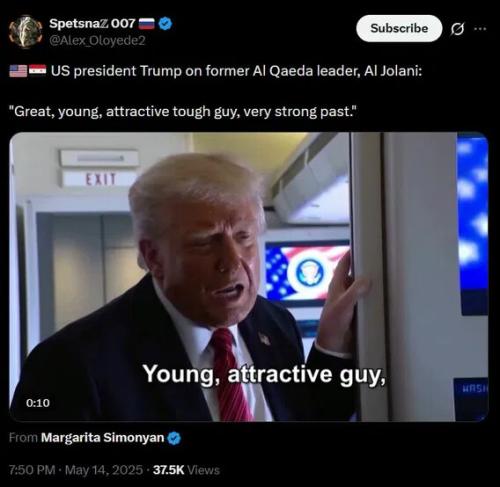Play the Trump video clip
500x487 pixels.
coord(249,277)
